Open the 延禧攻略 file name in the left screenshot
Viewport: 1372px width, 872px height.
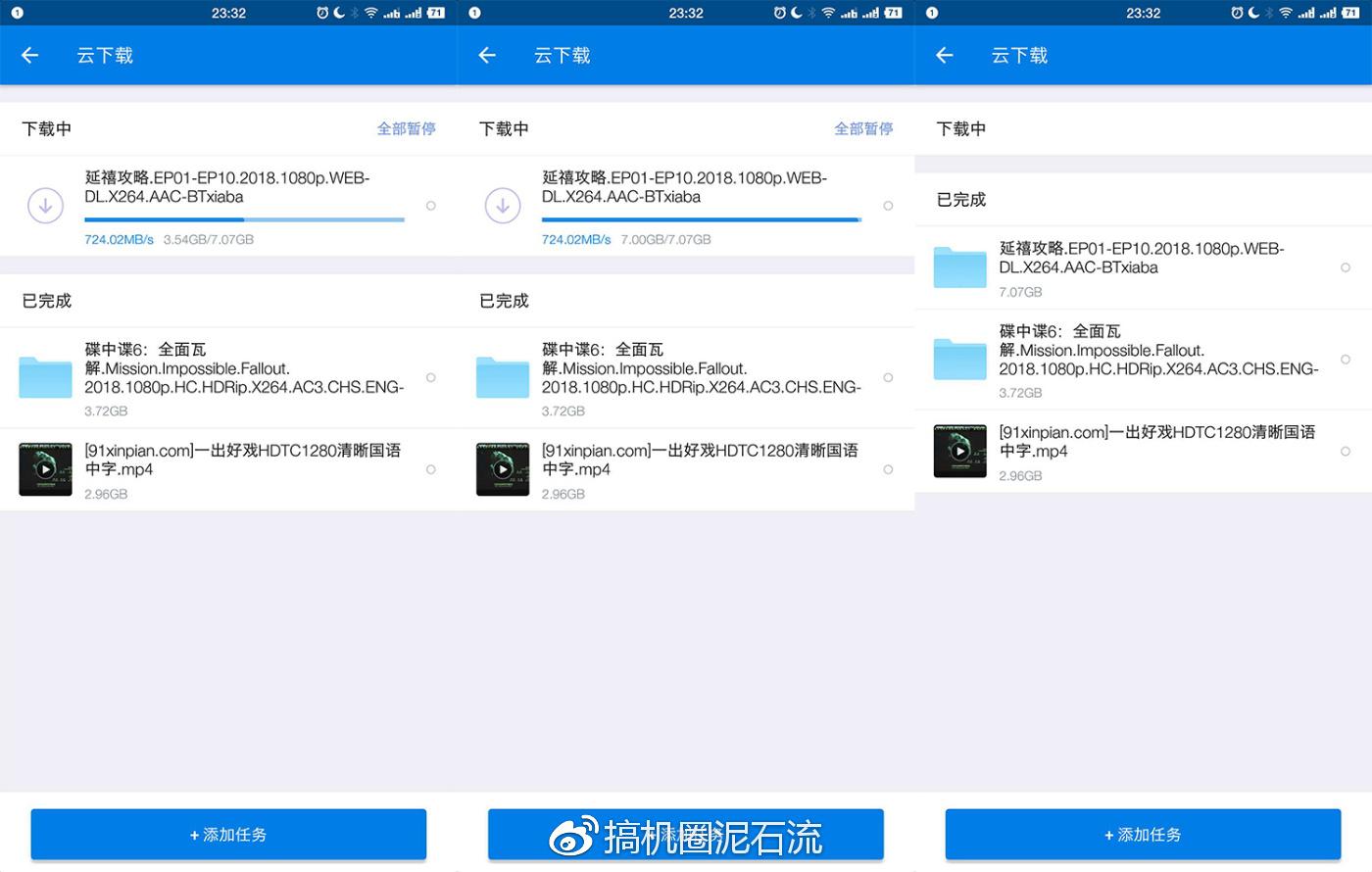tap(227, 187)
